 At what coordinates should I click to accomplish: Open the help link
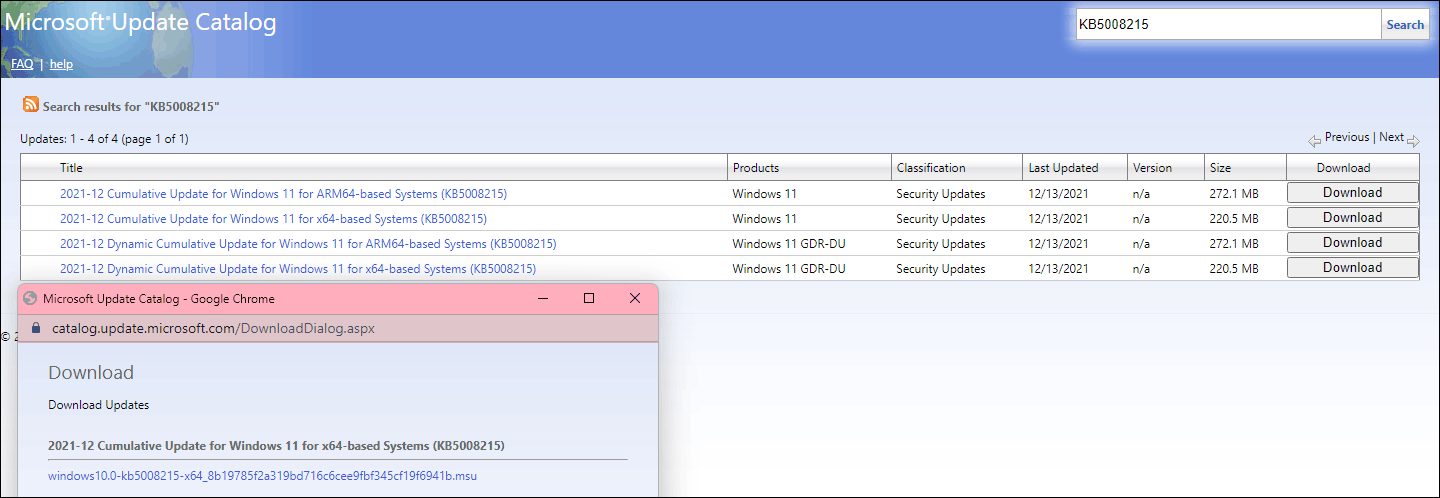[61, 64]
